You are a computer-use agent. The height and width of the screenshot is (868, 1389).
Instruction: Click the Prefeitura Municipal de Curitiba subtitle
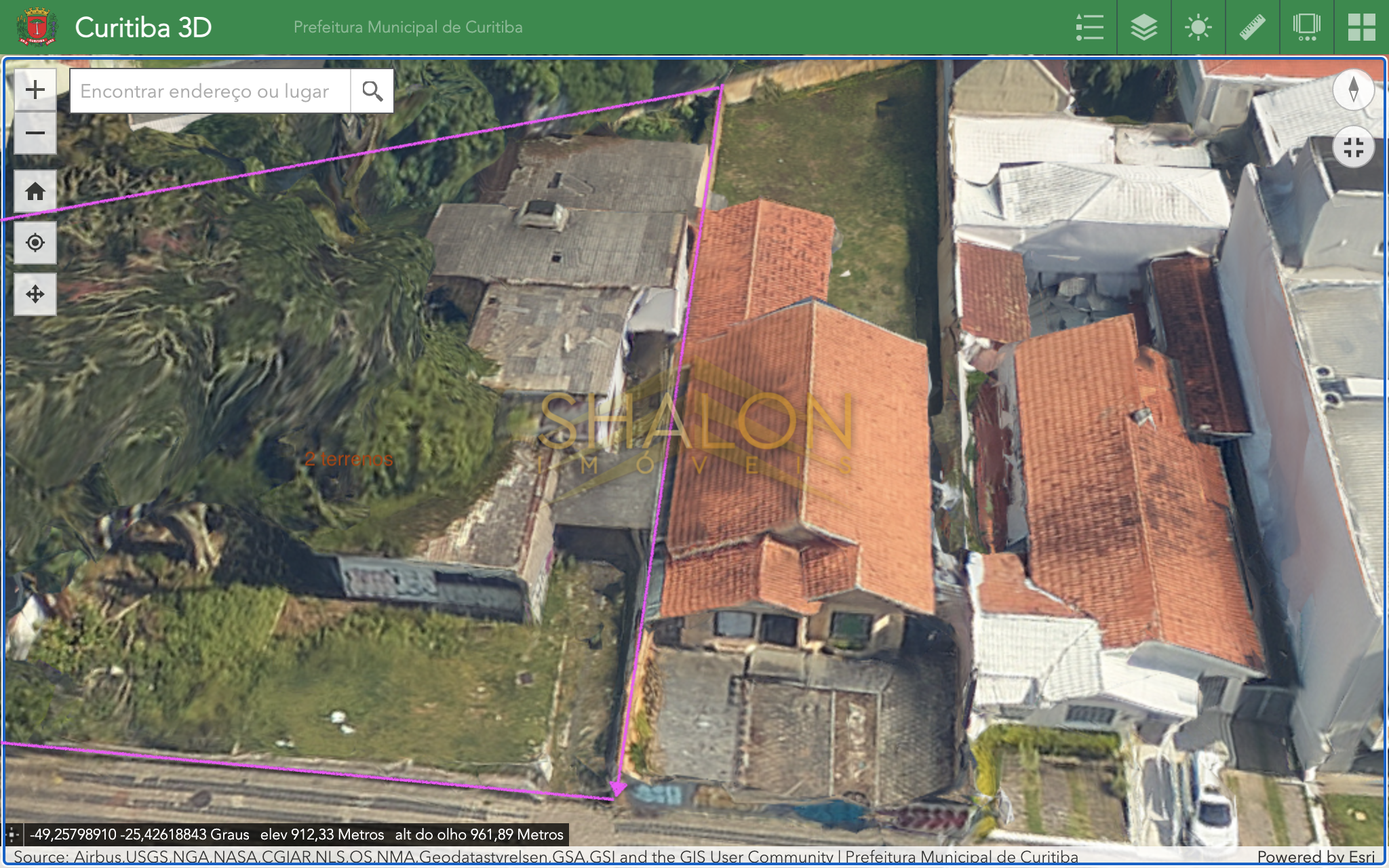[x=408, y=27]
